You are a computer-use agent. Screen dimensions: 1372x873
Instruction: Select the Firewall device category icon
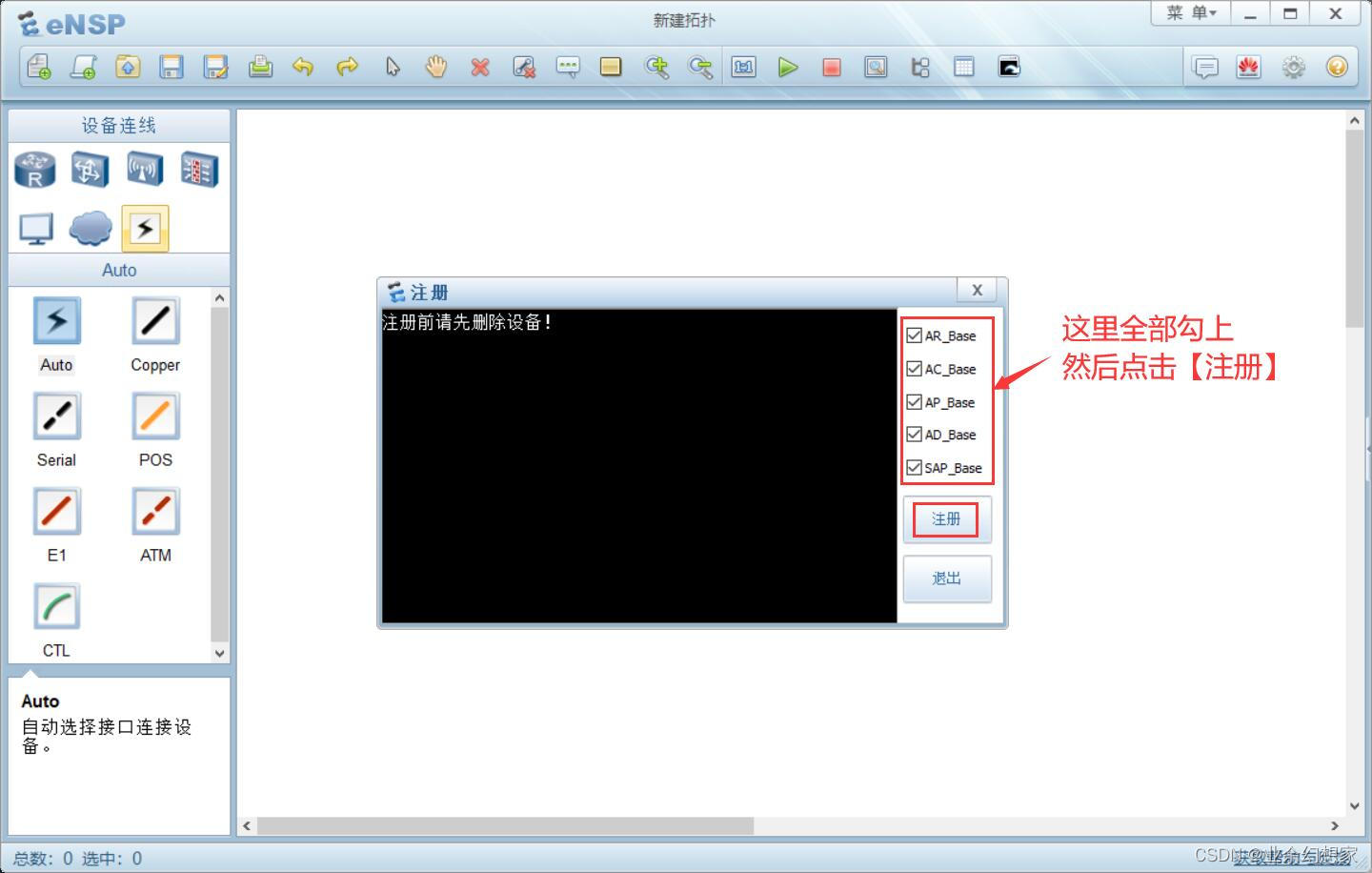pyautogui.click(x=199, y=170)
